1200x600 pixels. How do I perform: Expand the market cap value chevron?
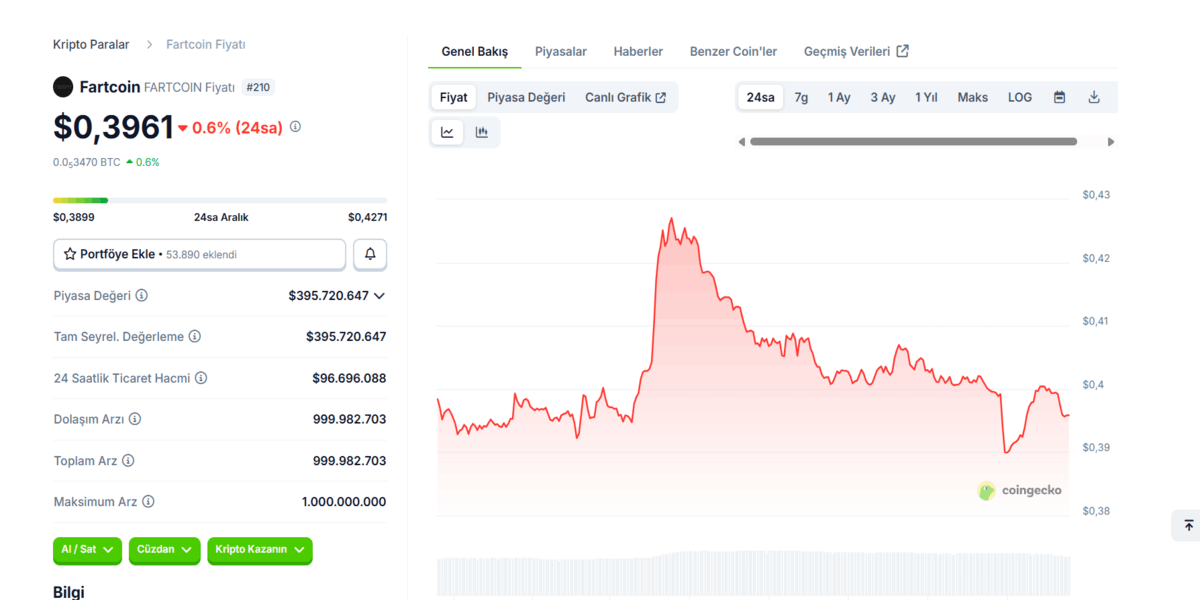pos(379,296)
